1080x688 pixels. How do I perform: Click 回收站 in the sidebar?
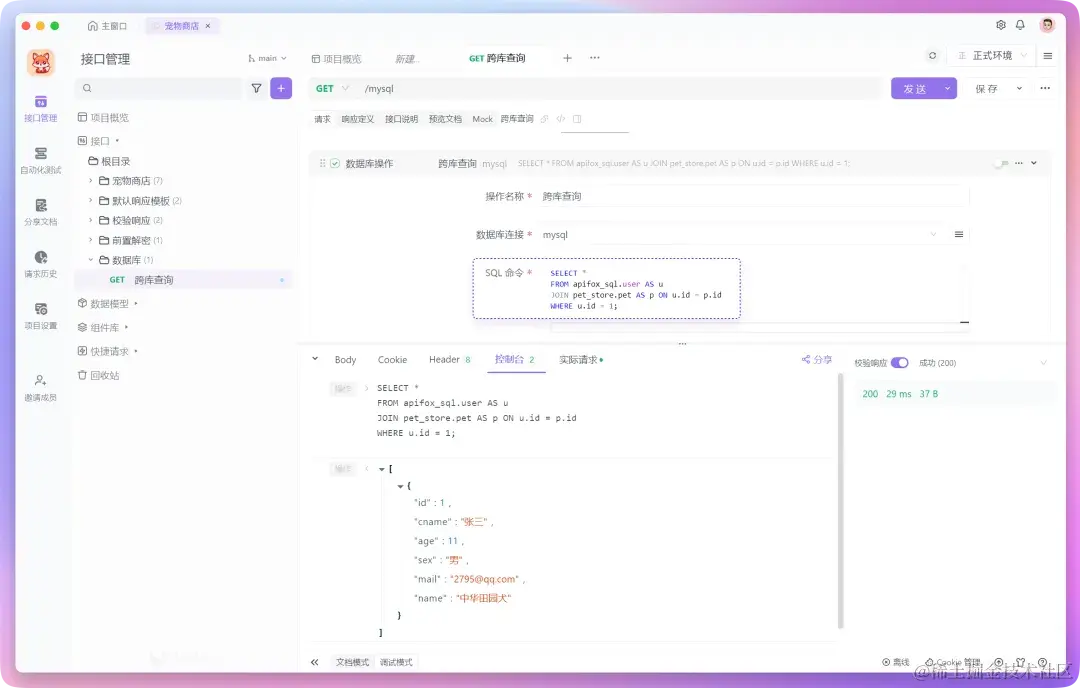click(98, 375)
